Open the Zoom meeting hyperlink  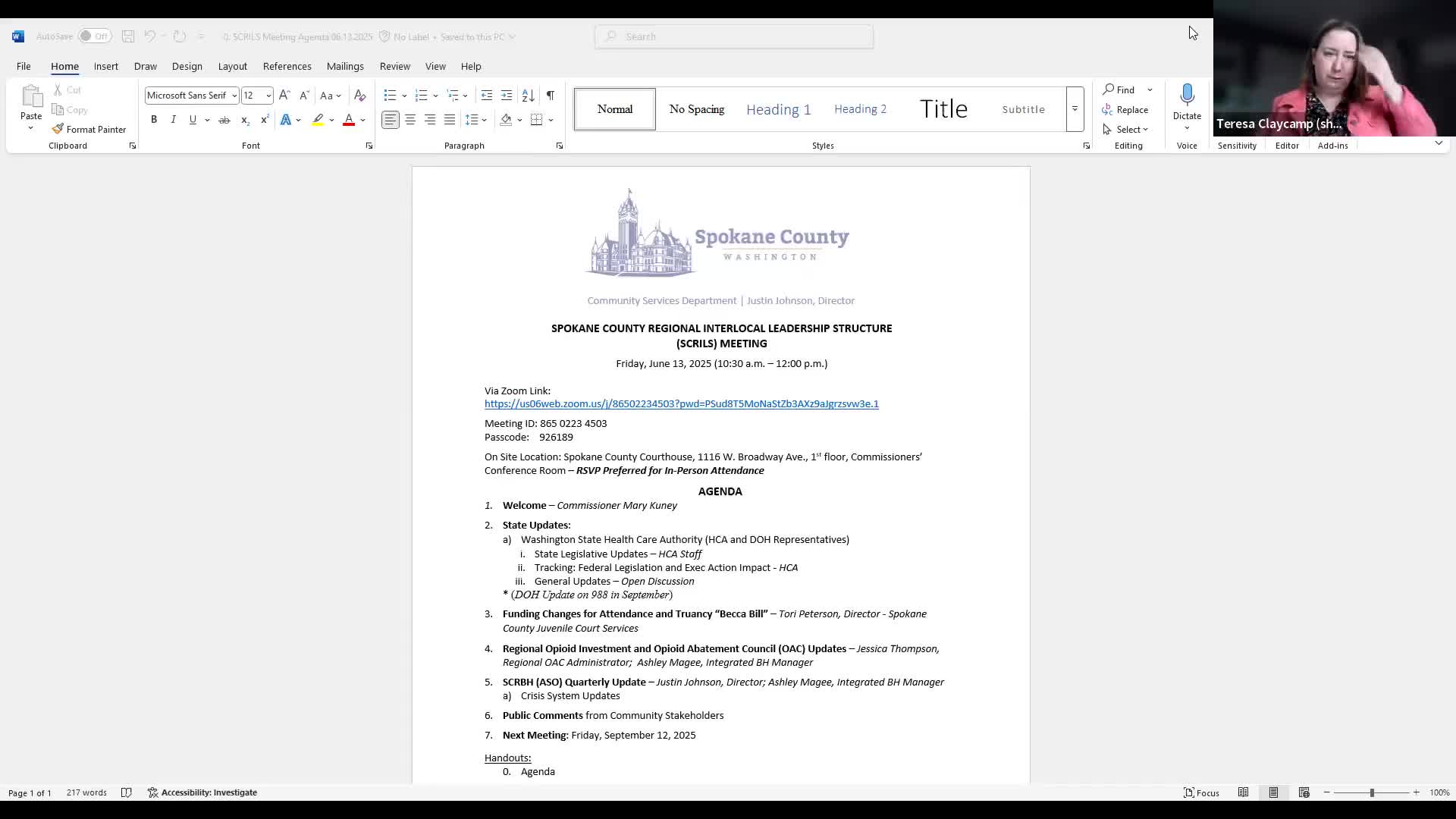681,404
